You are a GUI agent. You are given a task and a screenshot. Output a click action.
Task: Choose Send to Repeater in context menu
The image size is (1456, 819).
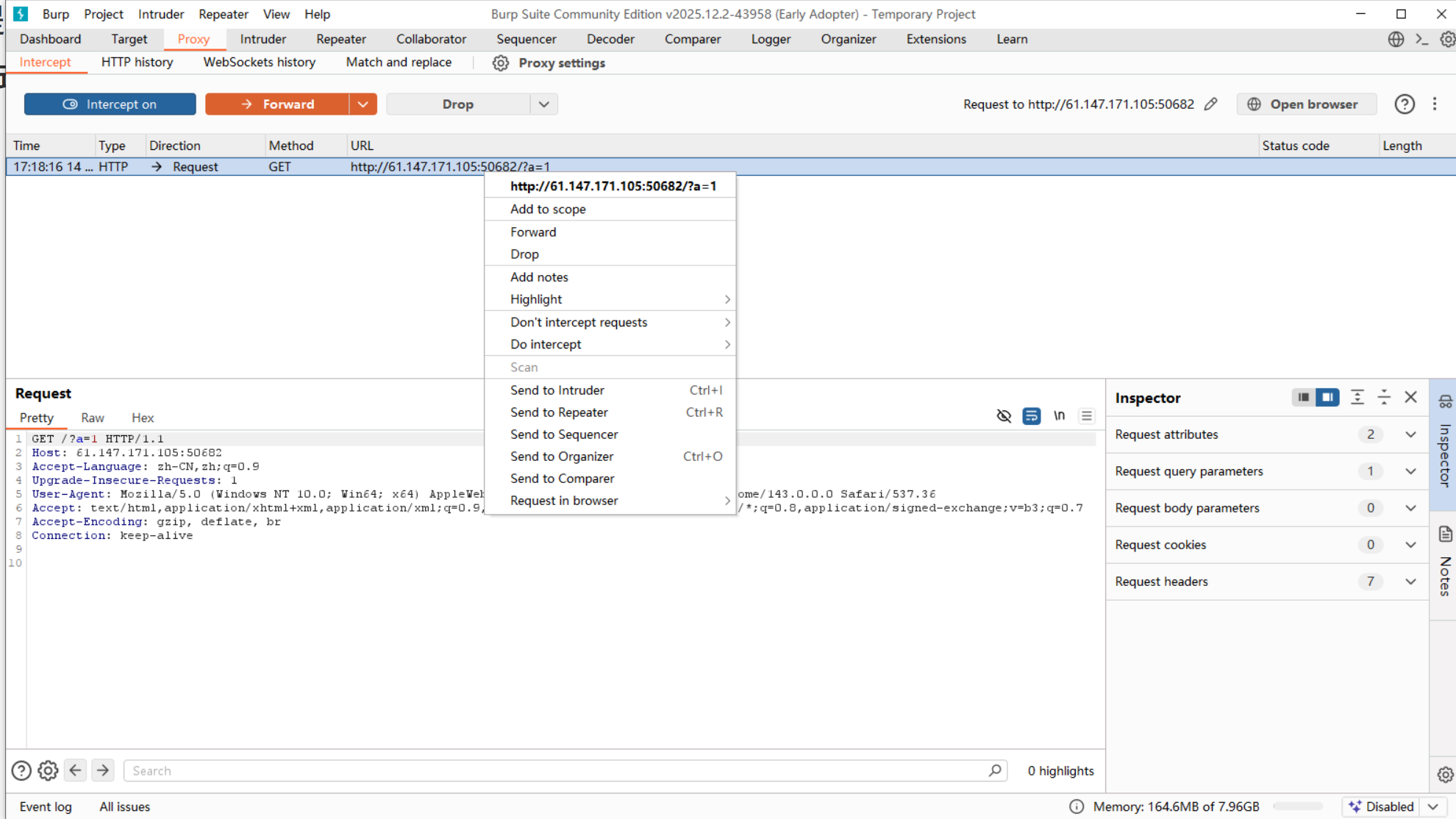[x=559, y=412]
